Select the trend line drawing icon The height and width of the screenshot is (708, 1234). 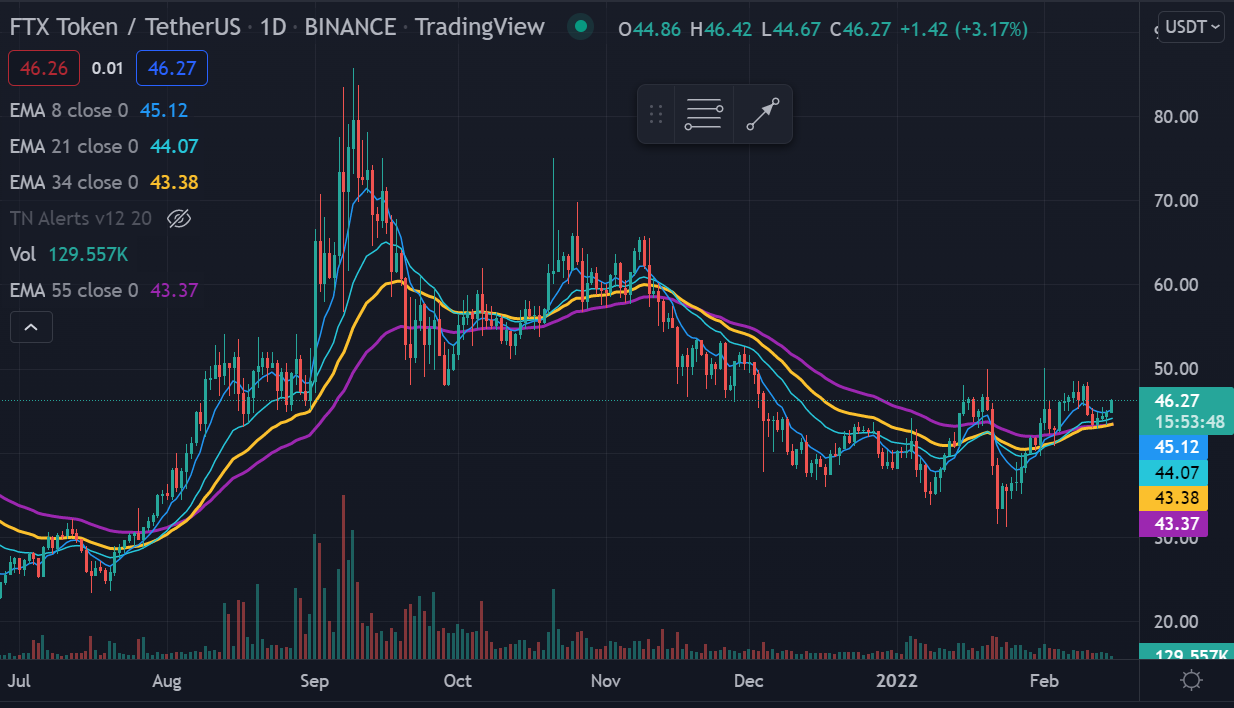click(761, 114)
